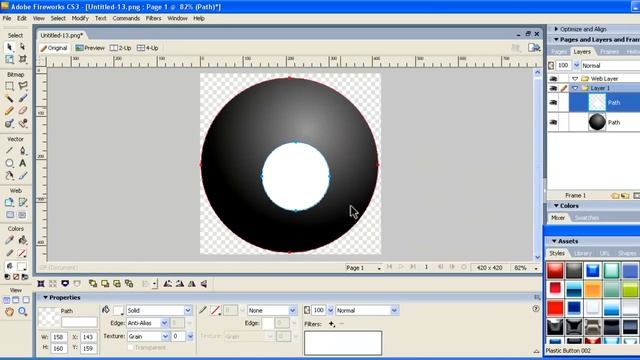The height and width of the screenshot is (360, 640).
Task: Select the Slice tool
Action: pyautogui.click(x=23, y=202)
